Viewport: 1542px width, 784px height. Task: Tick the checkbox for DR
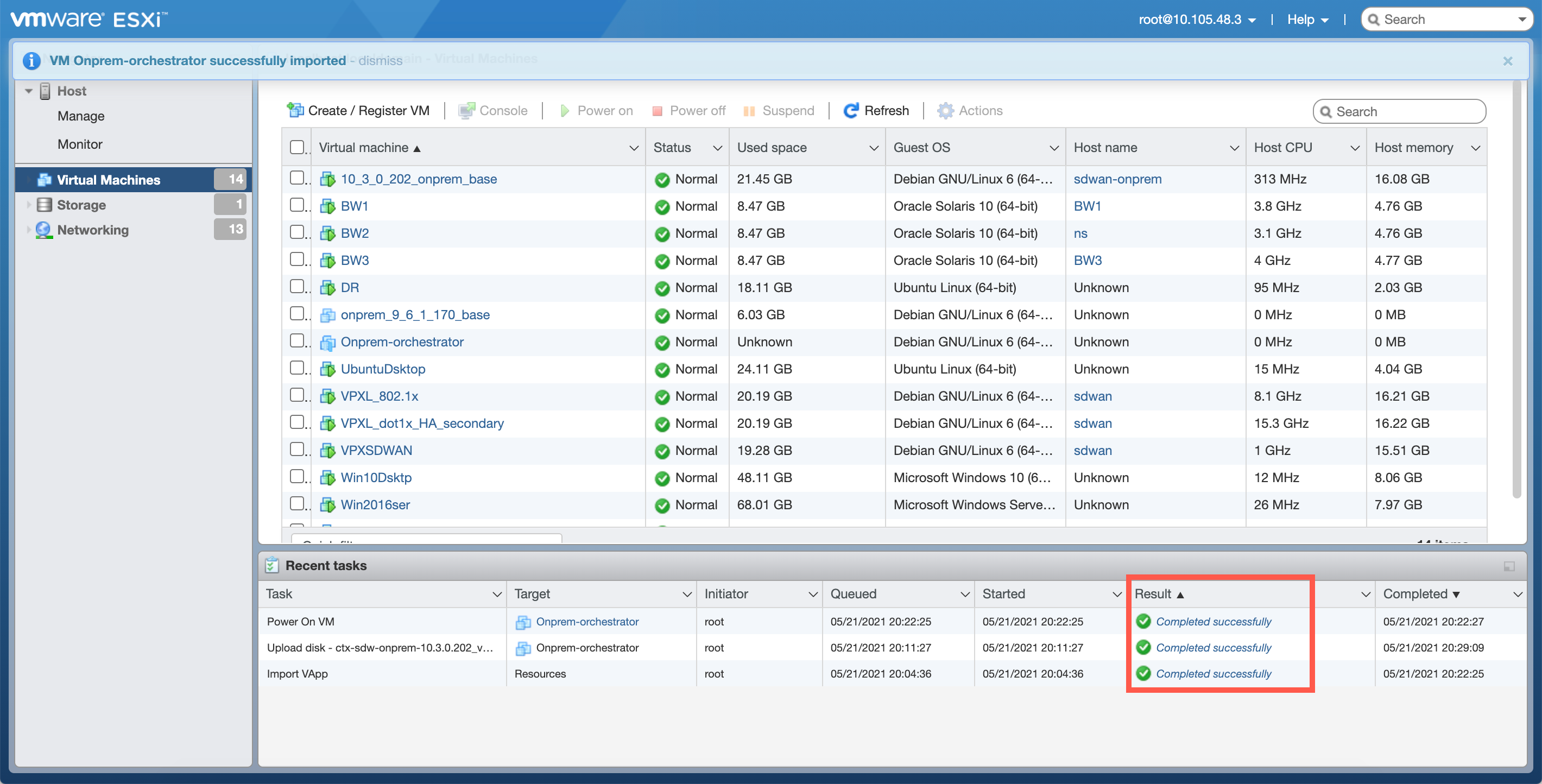(x=297, y=286)
